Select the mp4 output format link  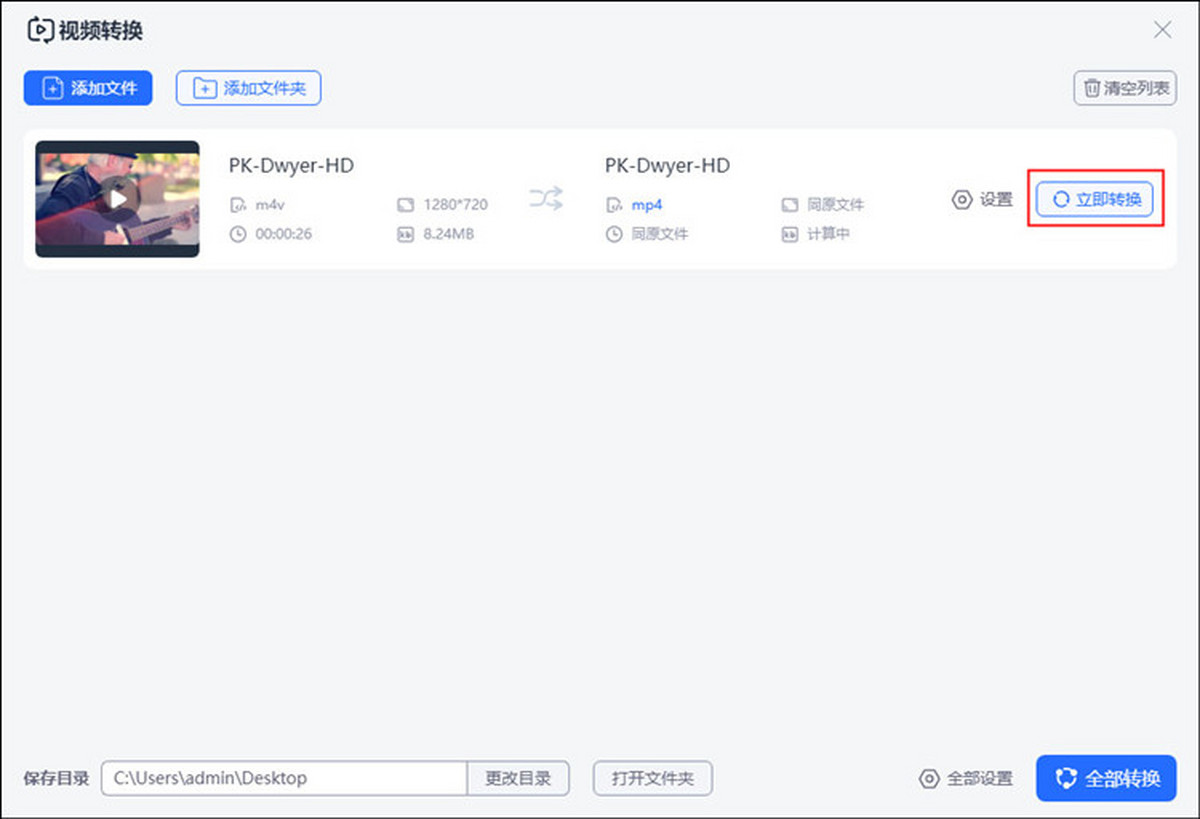point(647,205)
